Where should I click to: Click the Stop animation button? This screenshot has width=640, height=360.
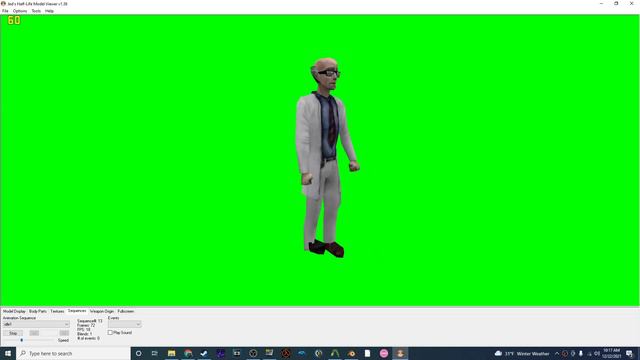pyautogui.click(x=13, y=333)
